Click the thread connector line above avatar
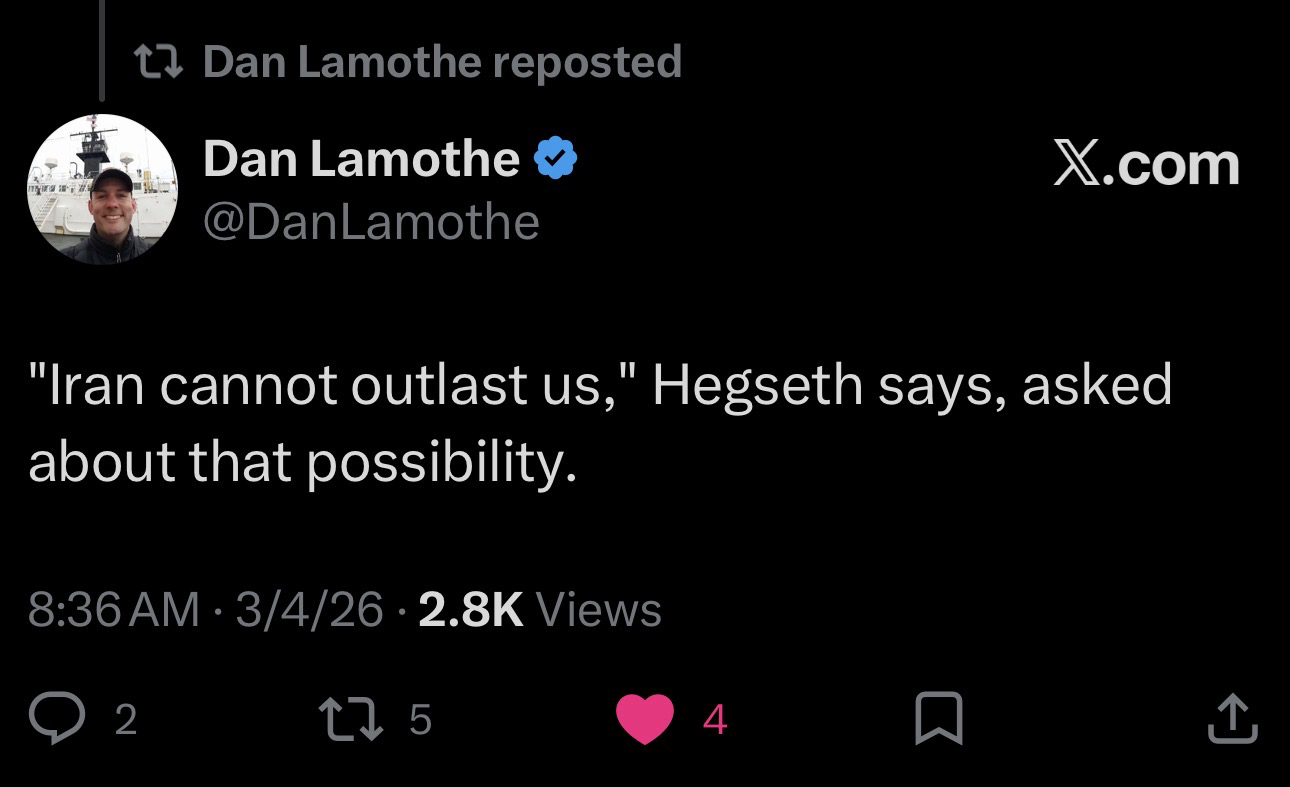Image resolution: width=1290 pixels, height=787 pixels. tap(102, 50)
